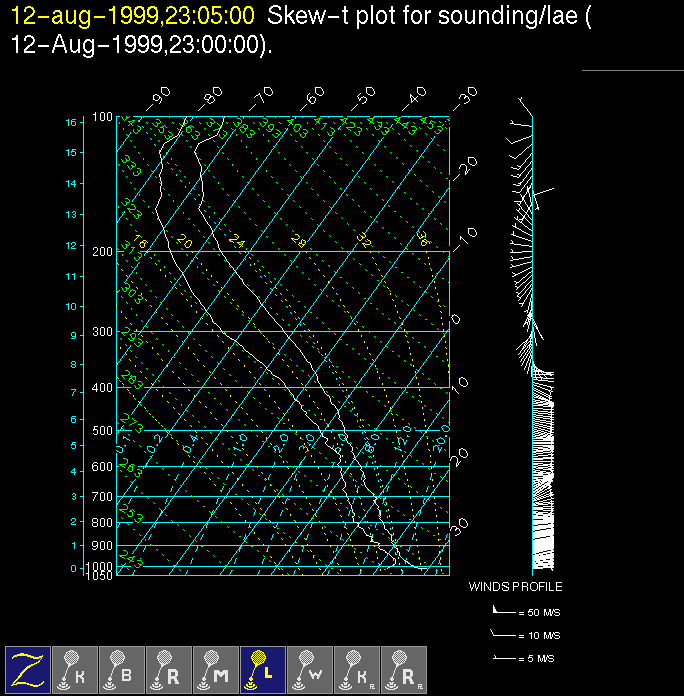Select the last R balloon icon with subscript
The height and width of the screenshot is (696, 684).
point(404,669)
